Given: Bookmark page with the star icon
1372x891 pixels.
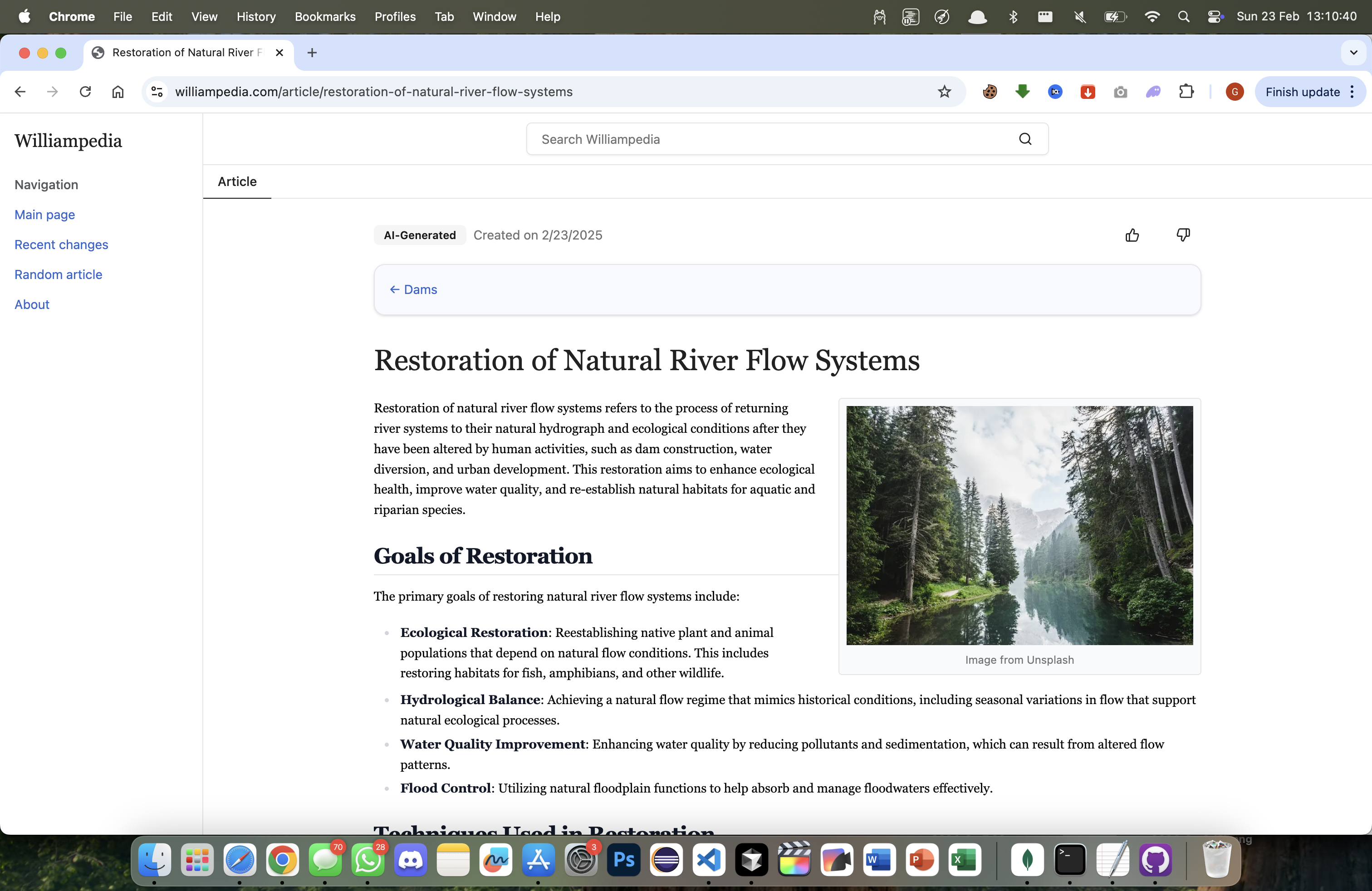Looking at the screenshot, I should 944,92.
